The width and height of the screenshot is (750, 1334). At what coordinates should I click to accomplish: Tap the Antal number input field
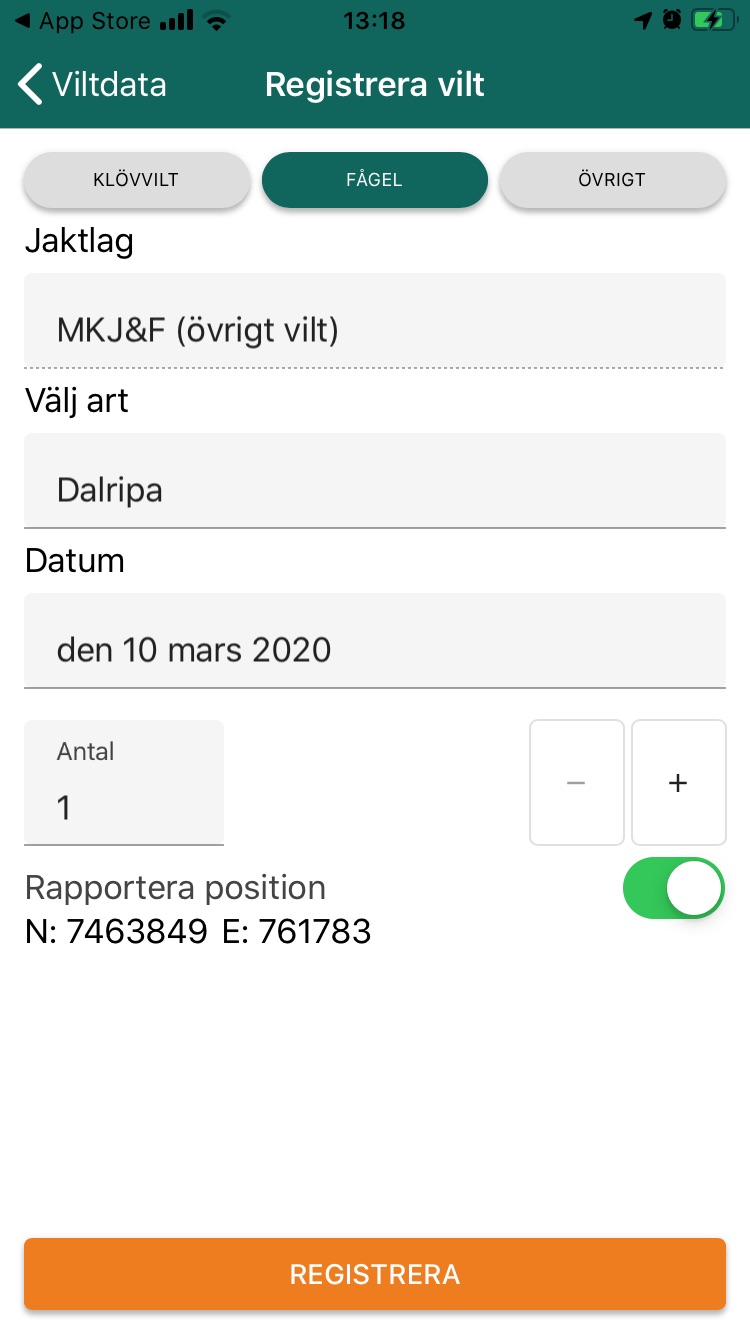coord(124,783)
